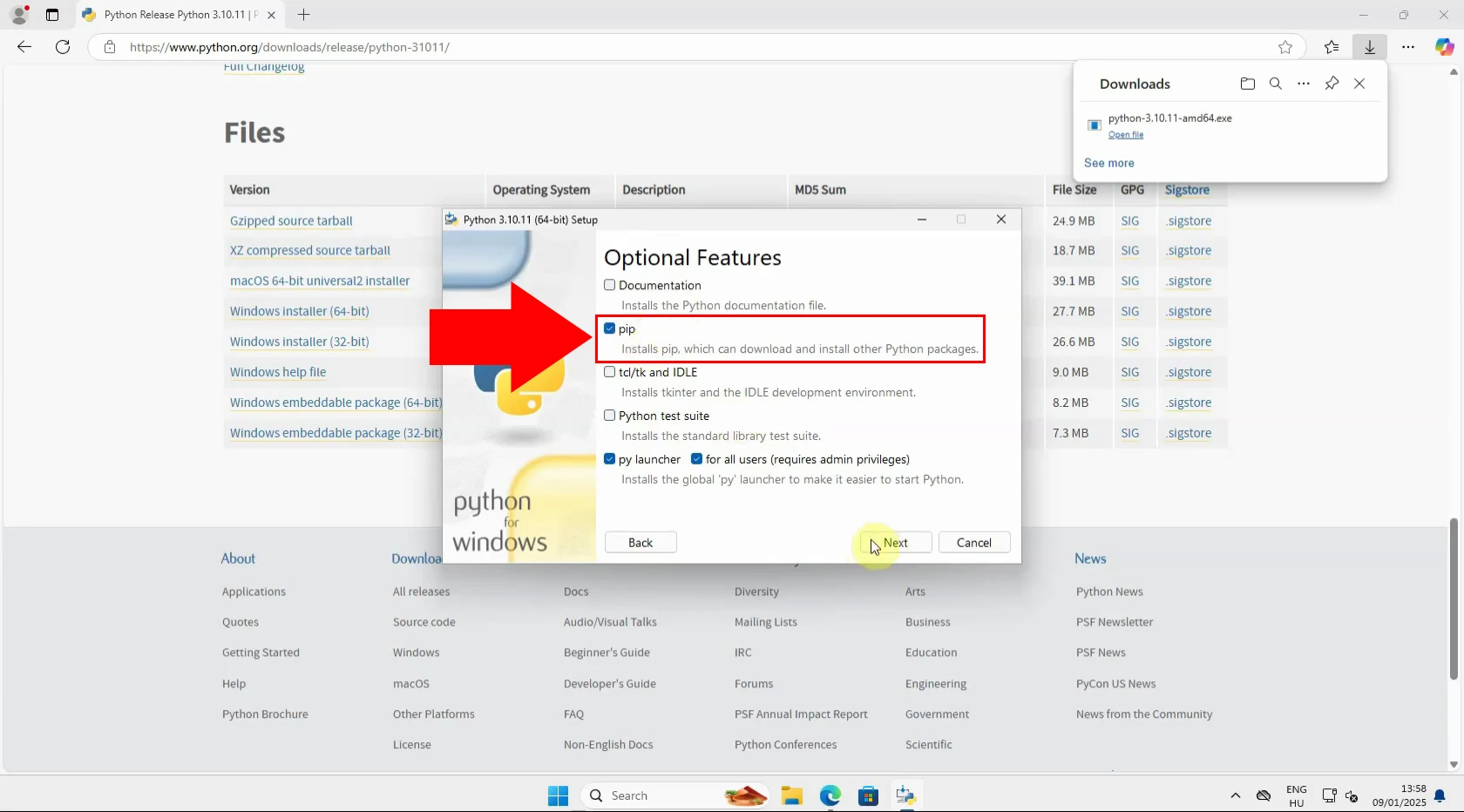Download Windows installer (64-bit)
The width and height of the screenshot is (1464, 812).
tap(300, 312)
